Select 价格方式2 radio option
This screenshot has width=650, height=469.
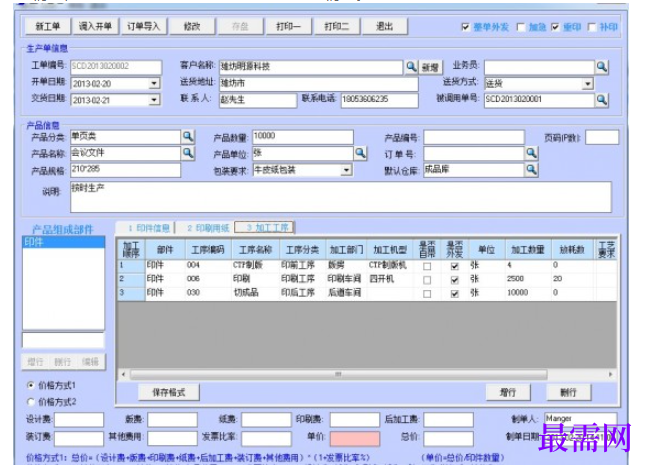[31, 401]
